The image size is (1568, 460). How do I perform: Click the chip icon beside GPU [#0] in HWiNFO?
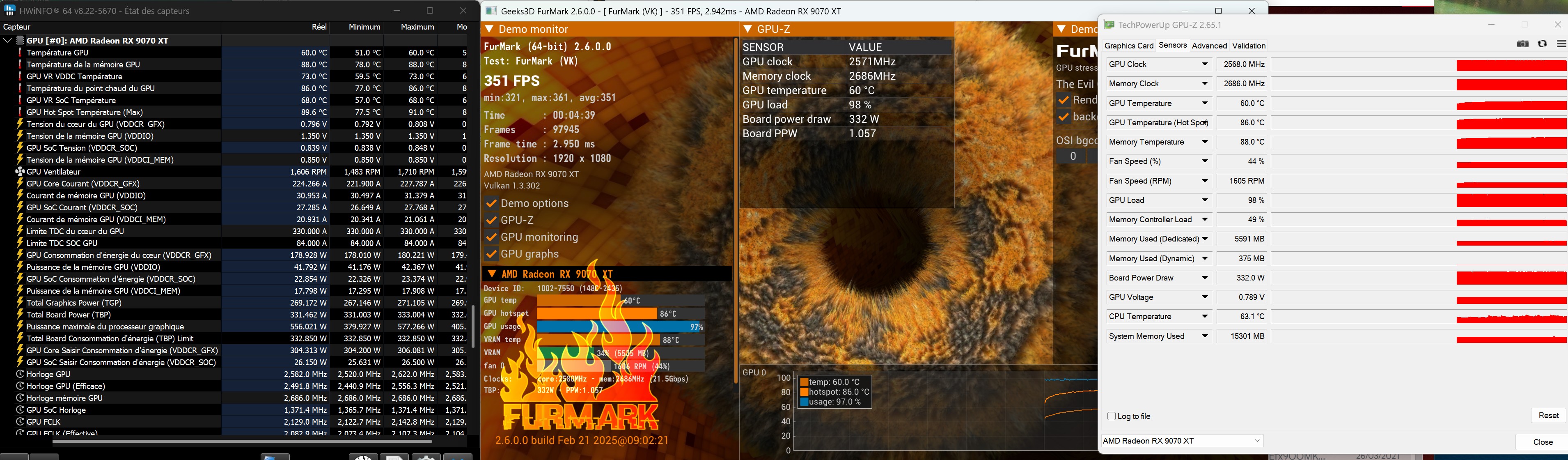point(20,41)
